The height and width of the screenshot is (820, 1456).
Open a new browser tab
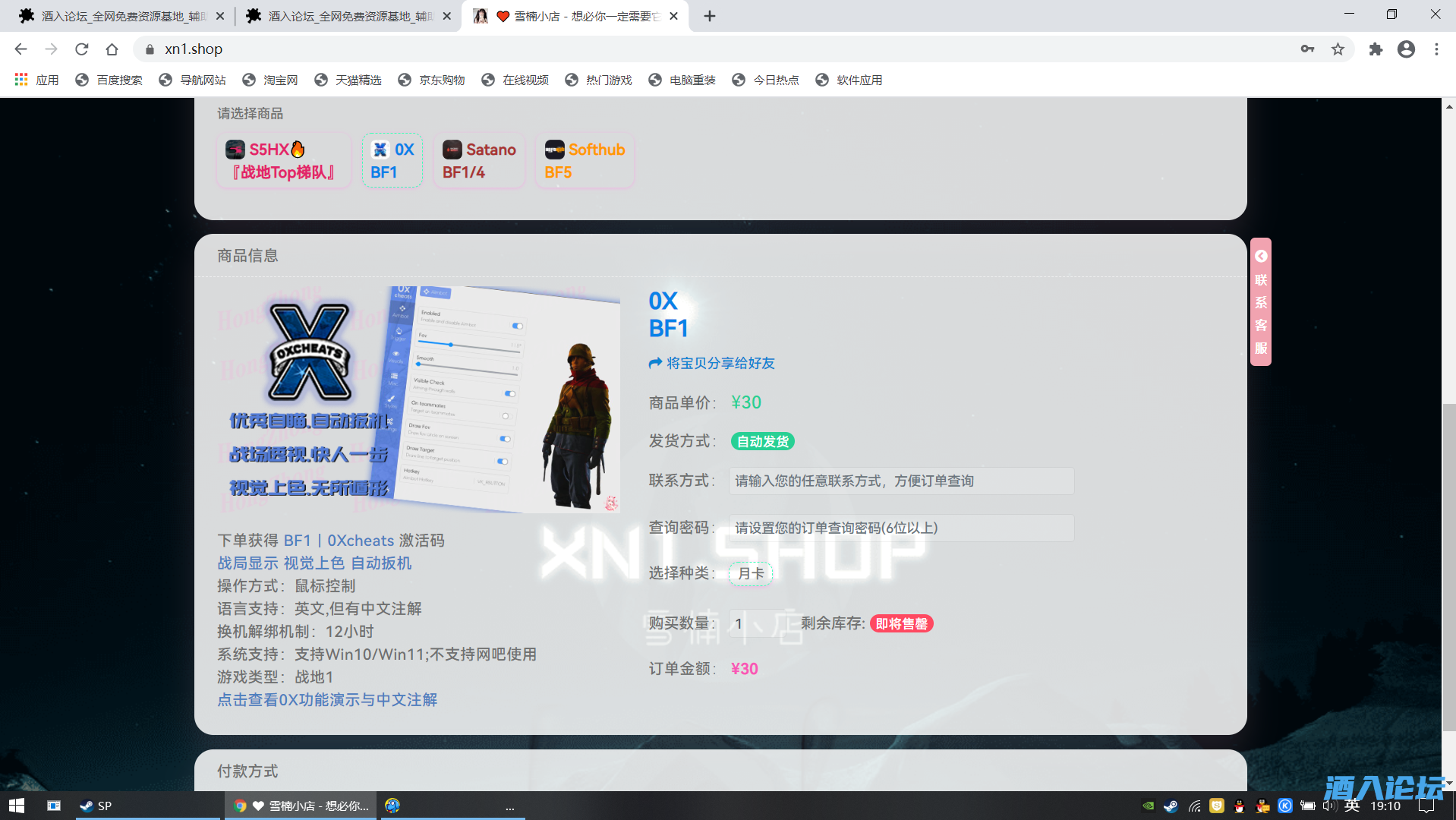(x=710, y=16)
